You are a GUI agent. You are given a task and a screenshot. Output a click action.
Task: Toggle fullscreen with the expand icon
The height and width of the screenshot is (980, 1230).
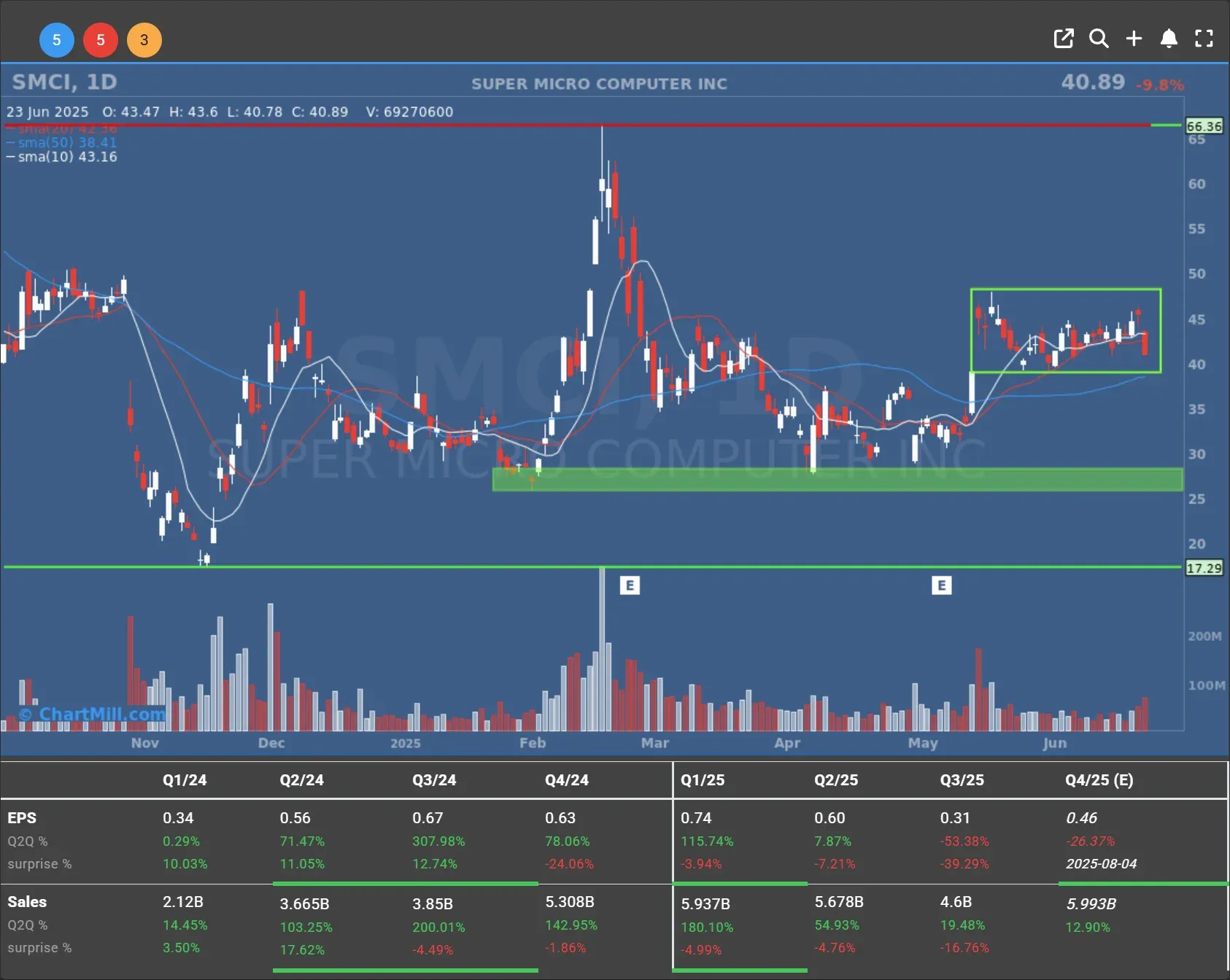coord(1204,39)
